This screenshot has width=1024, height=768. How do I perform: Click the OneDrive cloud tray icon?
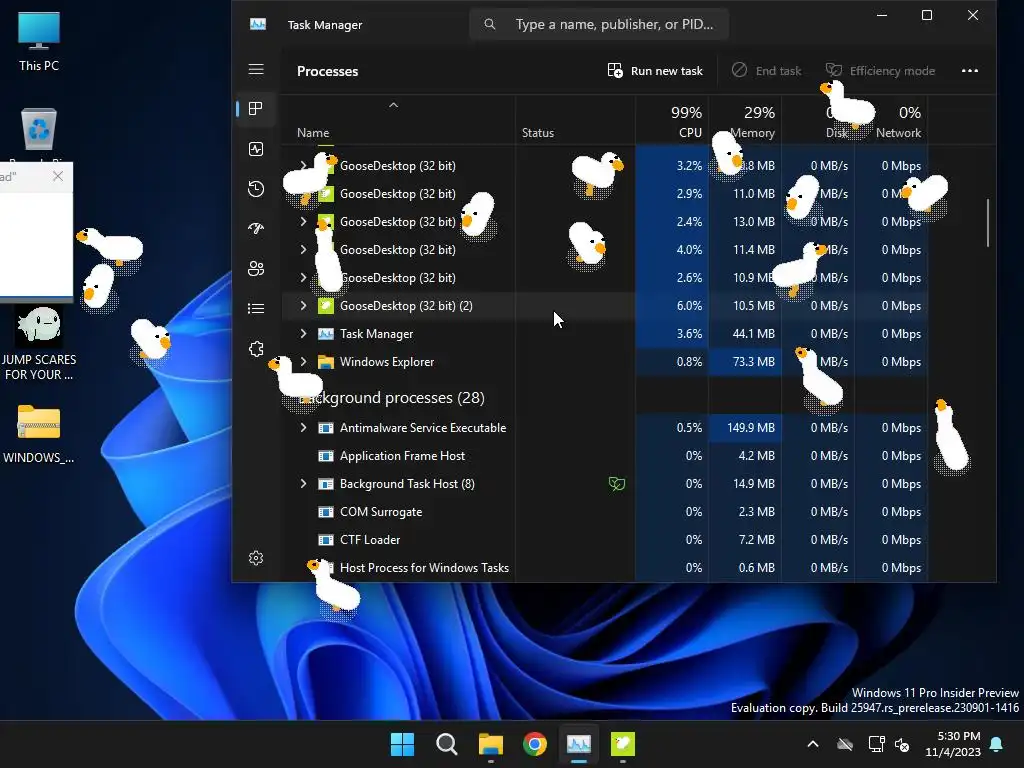point(845,744)
